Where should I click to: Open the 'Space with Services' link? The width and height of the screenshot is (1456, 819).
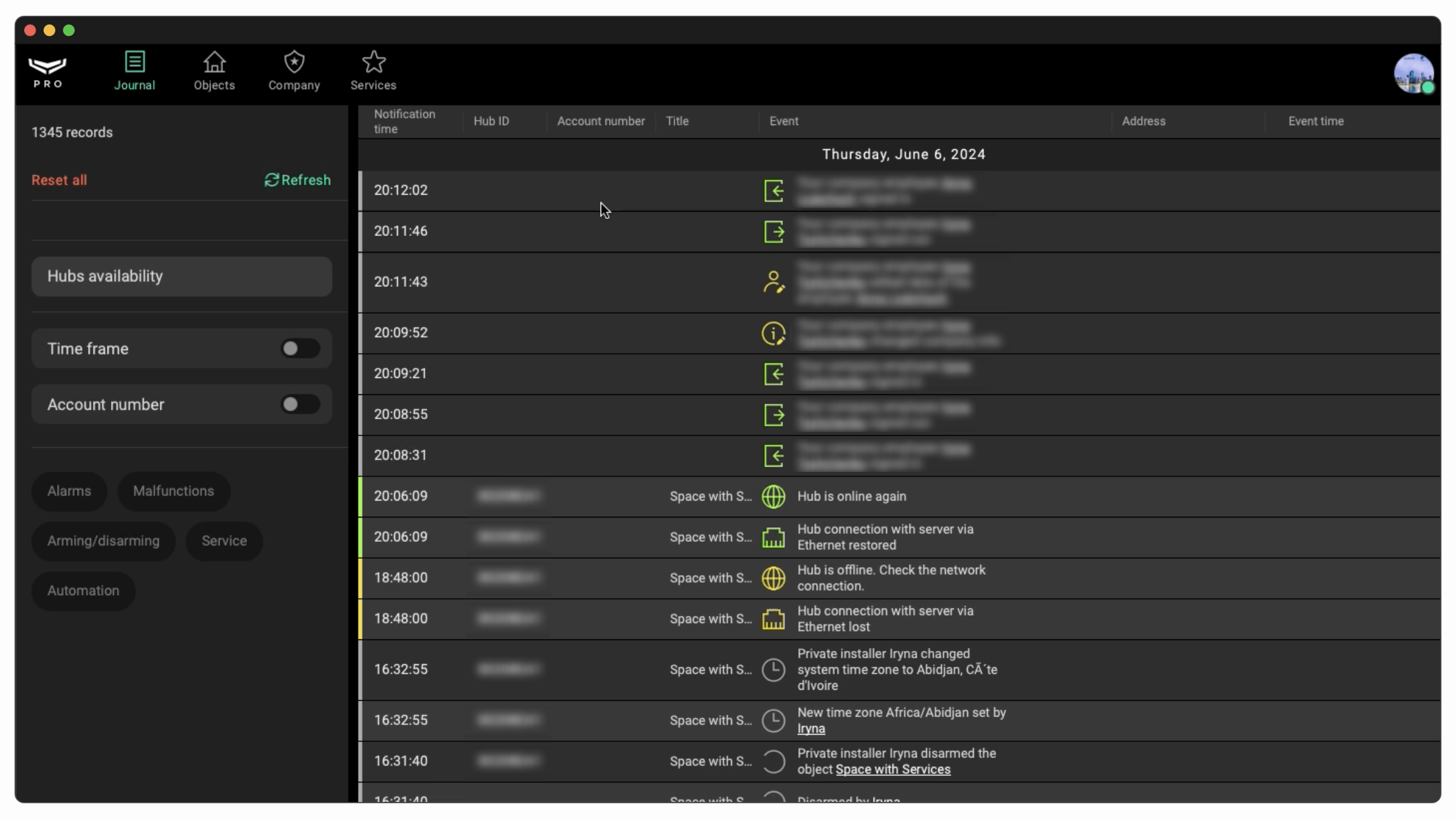pos(893,769)
